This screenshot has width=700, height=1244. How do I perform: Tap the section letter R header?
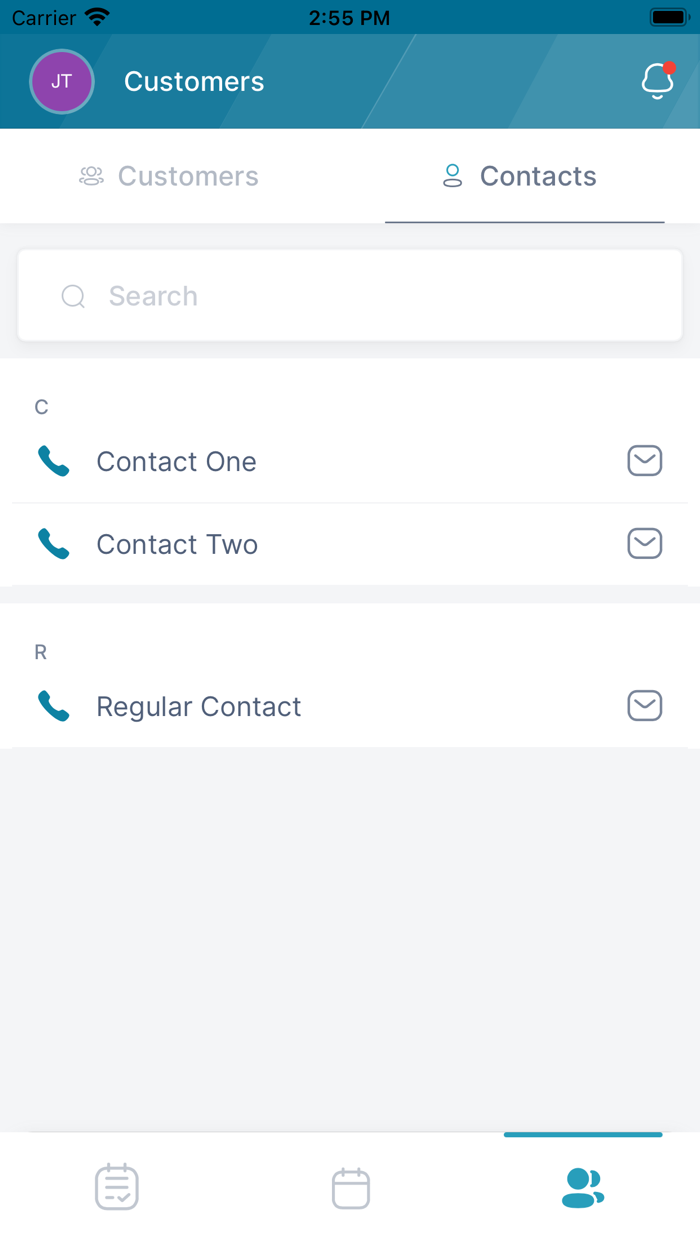pyautogui.click(x=41, y=651)
